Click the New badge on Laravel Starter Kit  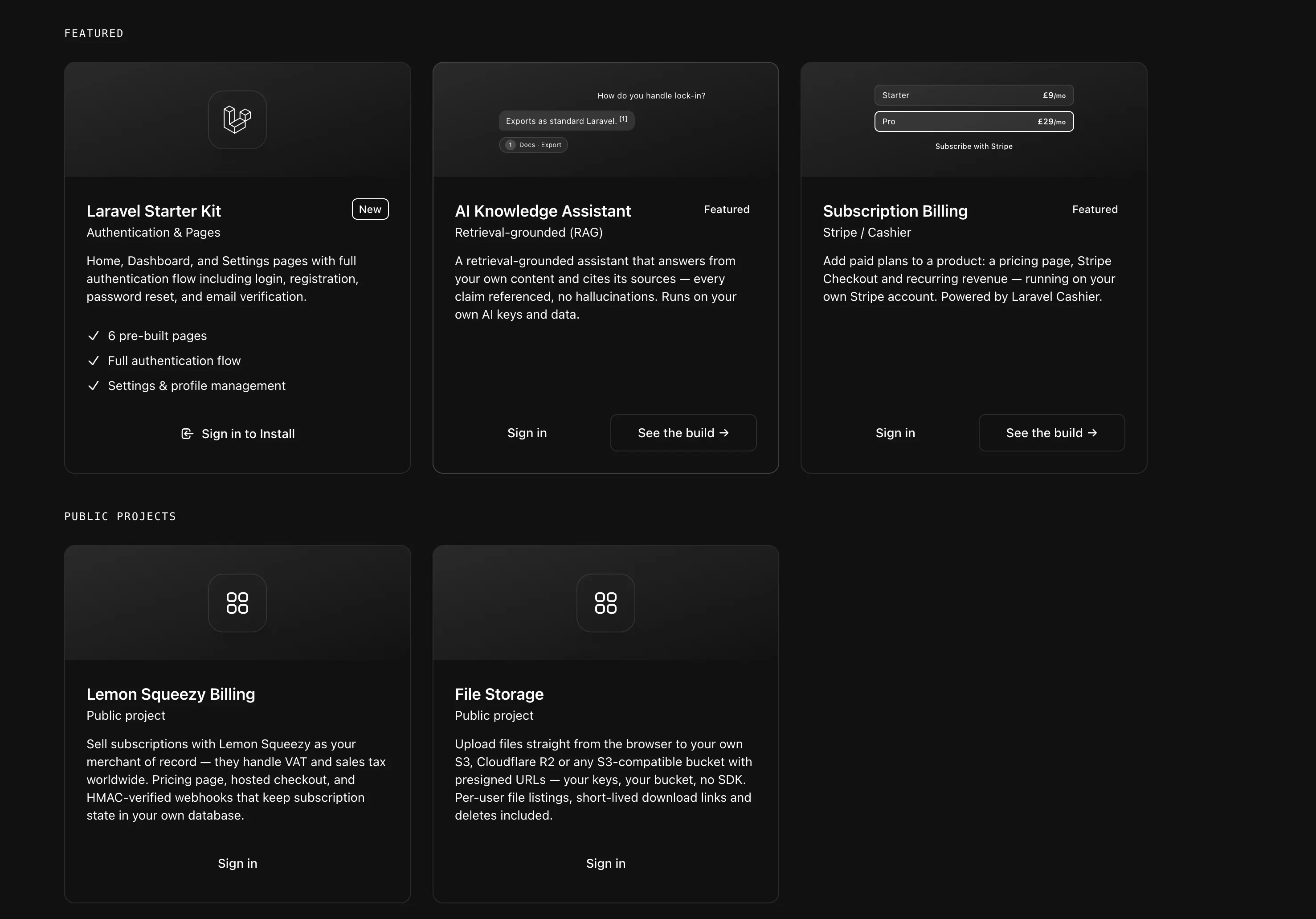(370, 209)
